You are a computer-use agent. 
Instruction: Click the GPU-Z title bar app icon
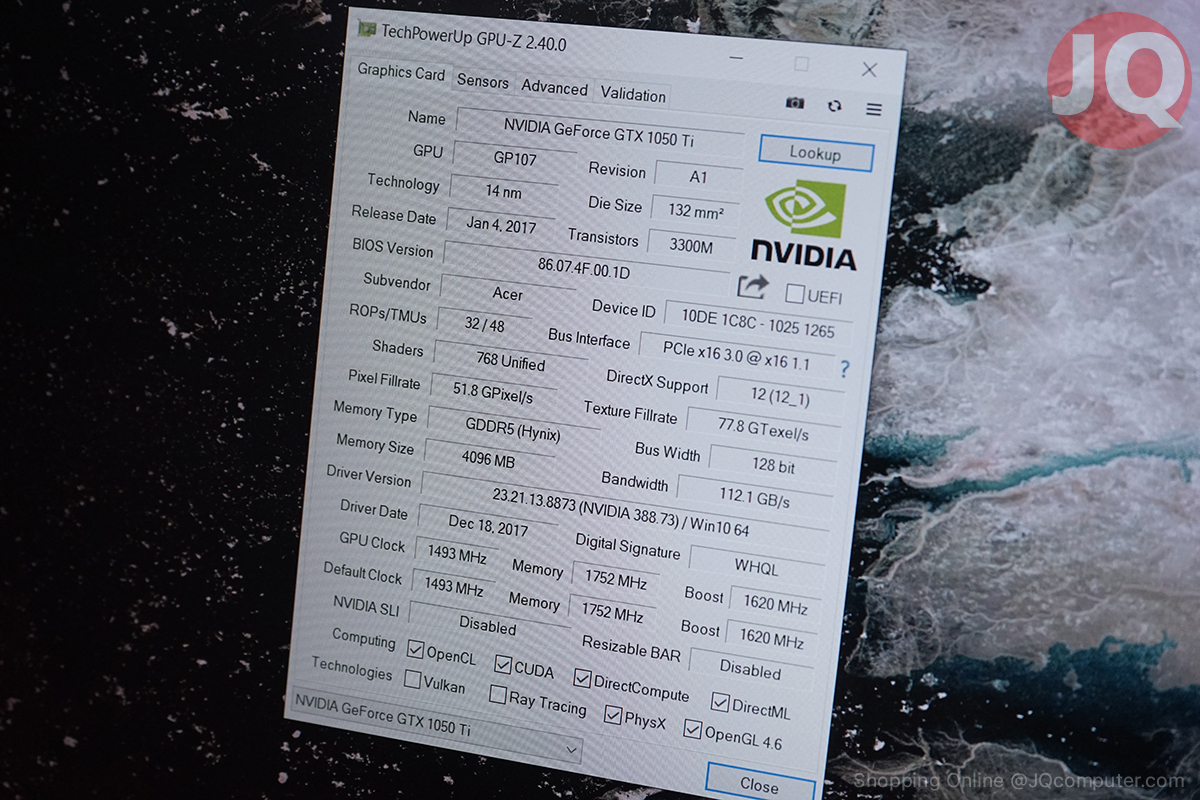(x=367, y=29)
